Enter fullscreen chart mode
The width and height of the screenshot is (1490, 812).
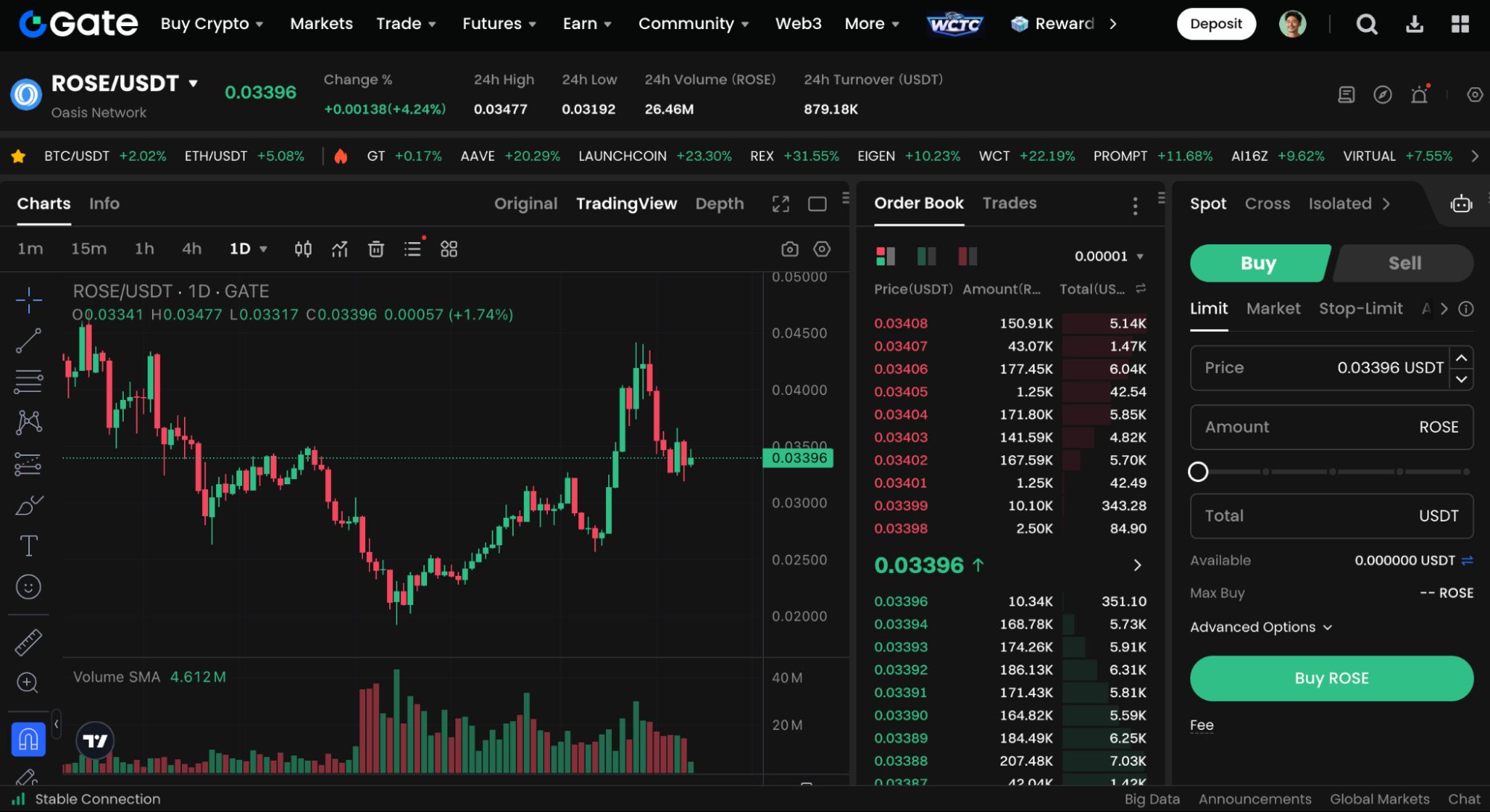point(780,204)
